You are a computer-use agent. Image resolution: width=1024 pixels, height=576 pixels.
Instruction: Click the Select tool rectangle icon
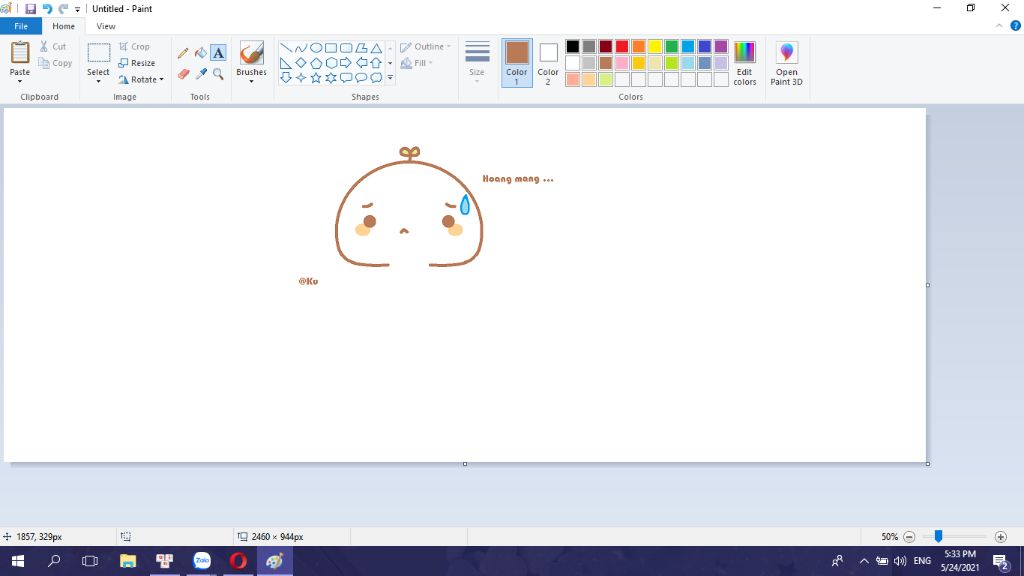[99, 53]
